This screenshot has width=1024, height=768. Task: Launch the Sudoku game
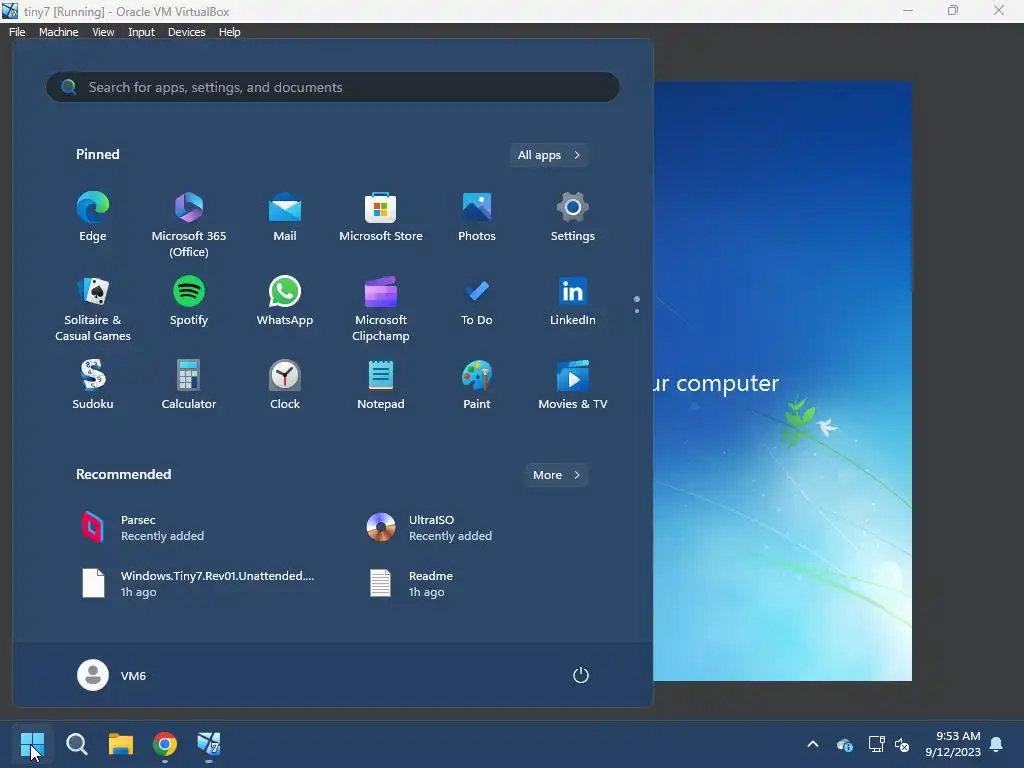pos(93,385)
